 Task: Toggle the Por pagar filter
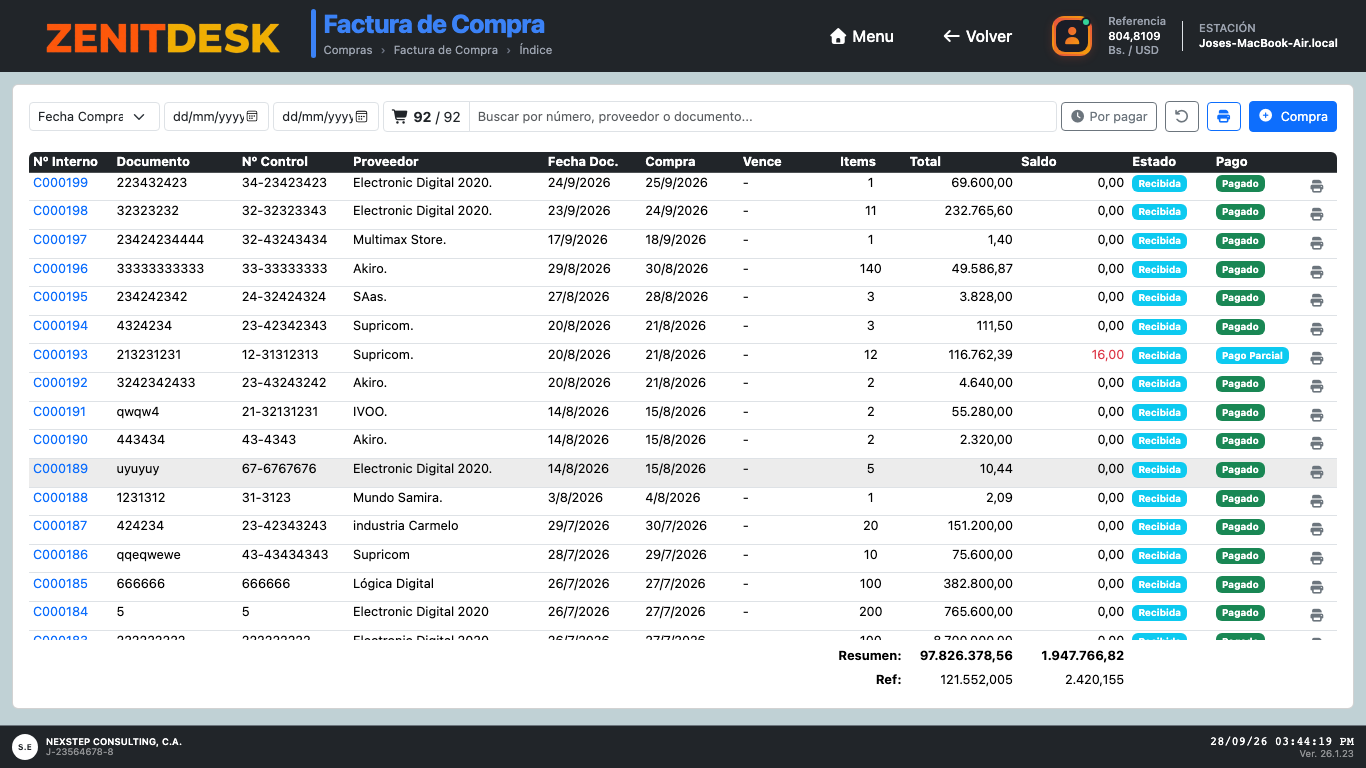pos(1108,117)
